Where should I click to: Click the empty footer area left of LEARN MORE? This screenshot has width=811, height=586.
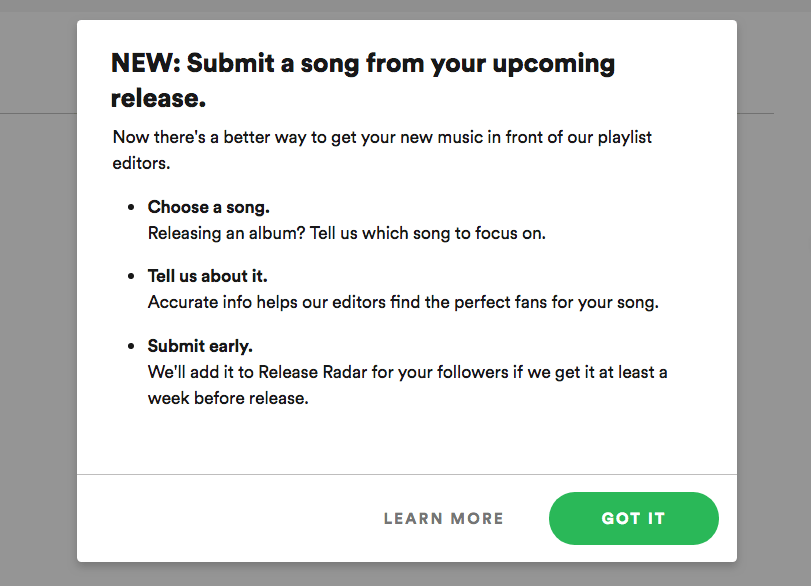pyautogui.click(x=220, y=519)
